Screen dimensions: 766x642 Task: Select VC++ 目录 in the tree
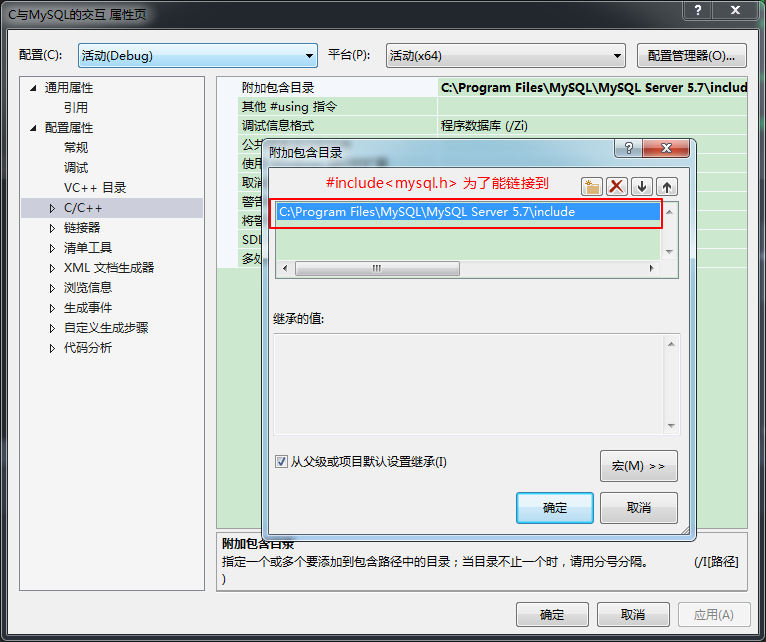click(95, 188)
